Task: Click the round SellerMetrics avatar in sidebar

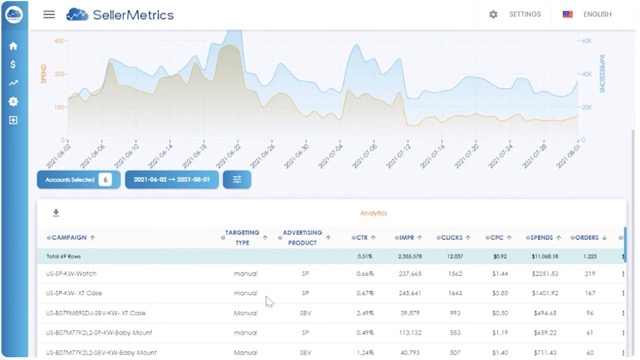Action: coord(14,15)
